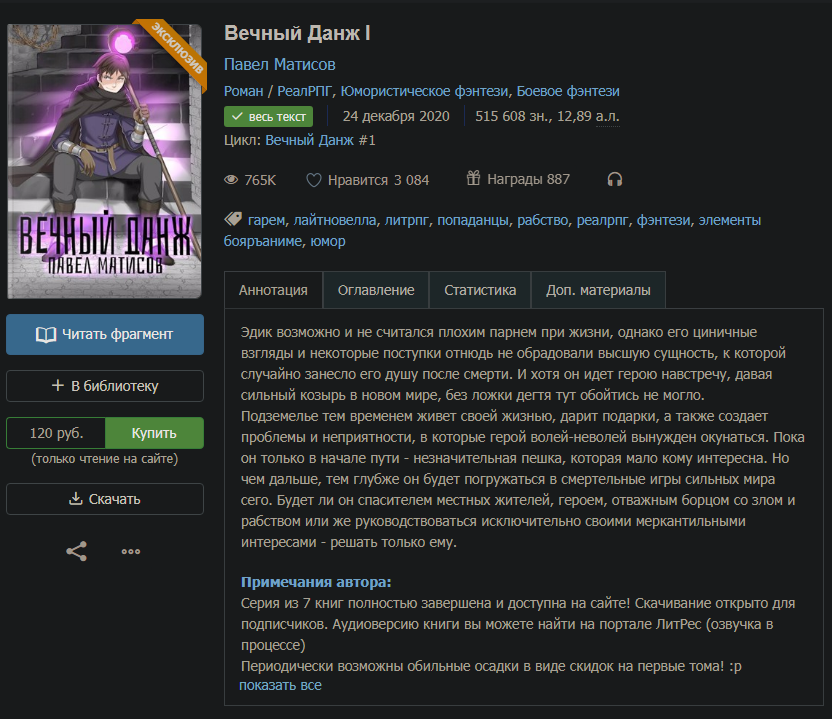Click the tag icon before гарем
The image size is (832, 719).
[x=233, y=219]
